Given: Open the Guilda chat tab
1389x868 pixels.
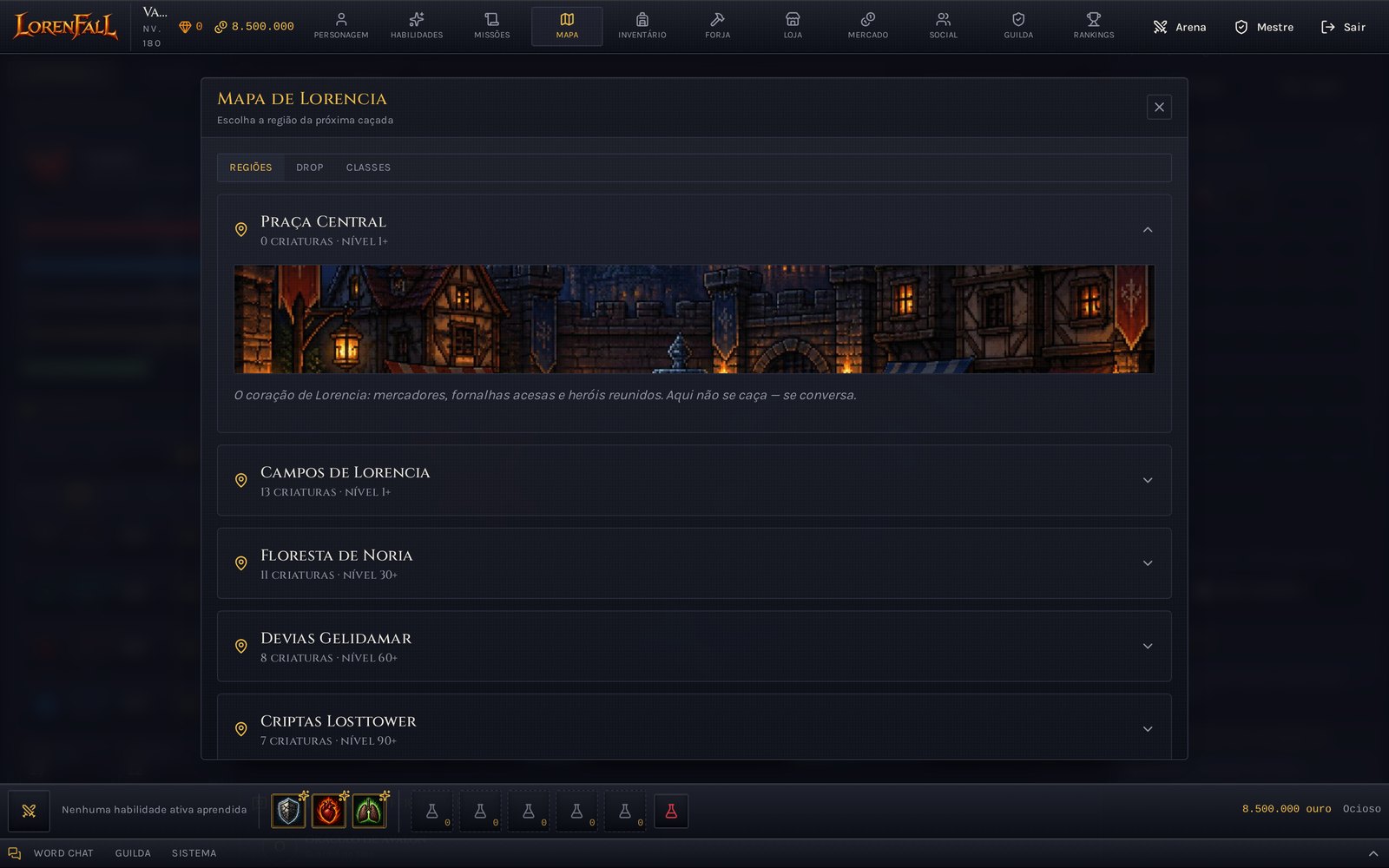Looking at the screenshot, I should point(133,853).
